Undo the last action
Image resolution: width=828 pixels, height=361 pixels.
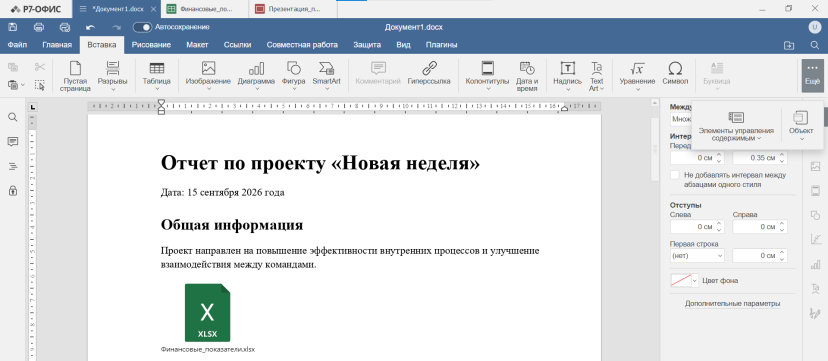coord(90,27)
